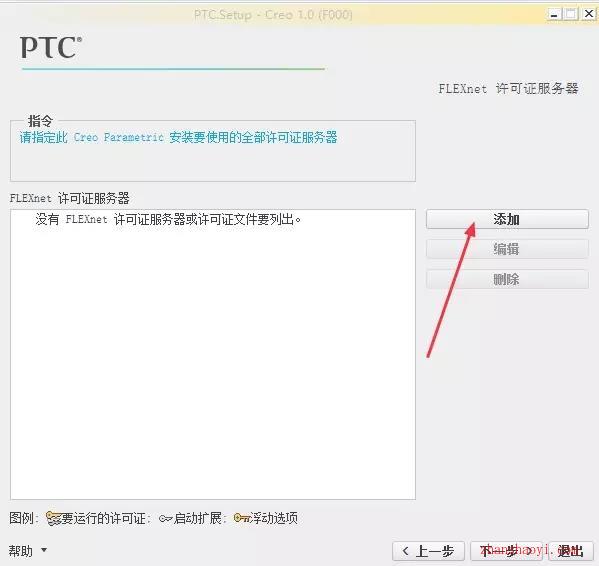Minimize the PTC Setup window

tap(554, 15)
